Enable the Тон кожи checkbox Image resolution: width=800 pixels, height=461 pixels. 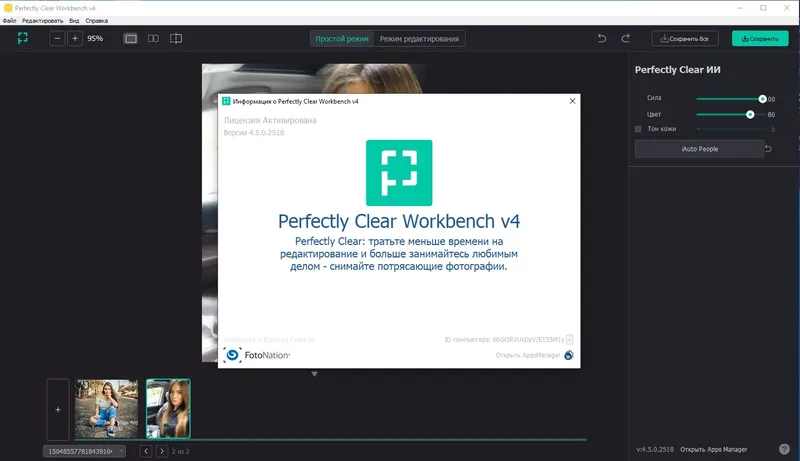638,129
